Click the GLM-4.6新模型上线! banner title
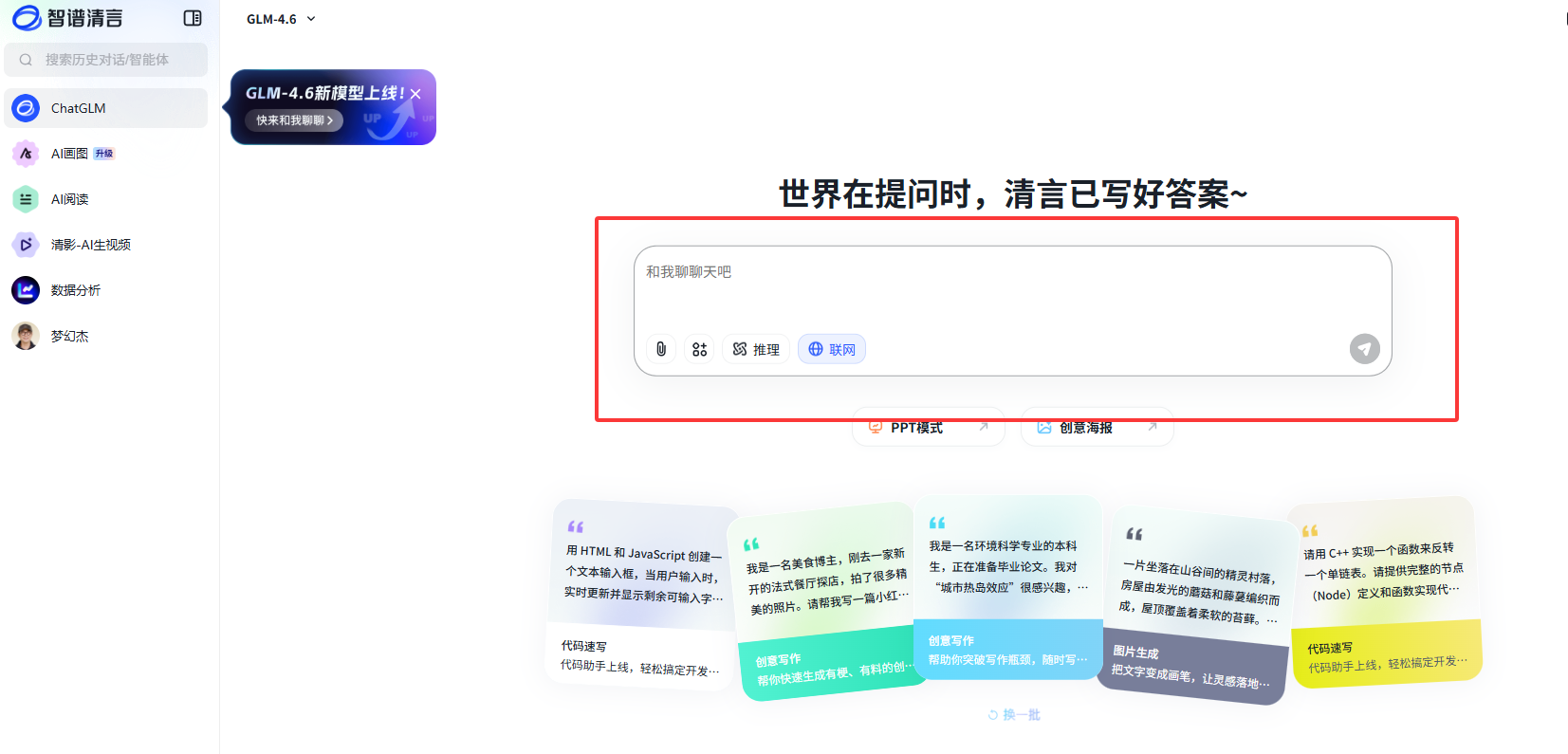Screen dimensions: 1568x754 coord(325,93)
